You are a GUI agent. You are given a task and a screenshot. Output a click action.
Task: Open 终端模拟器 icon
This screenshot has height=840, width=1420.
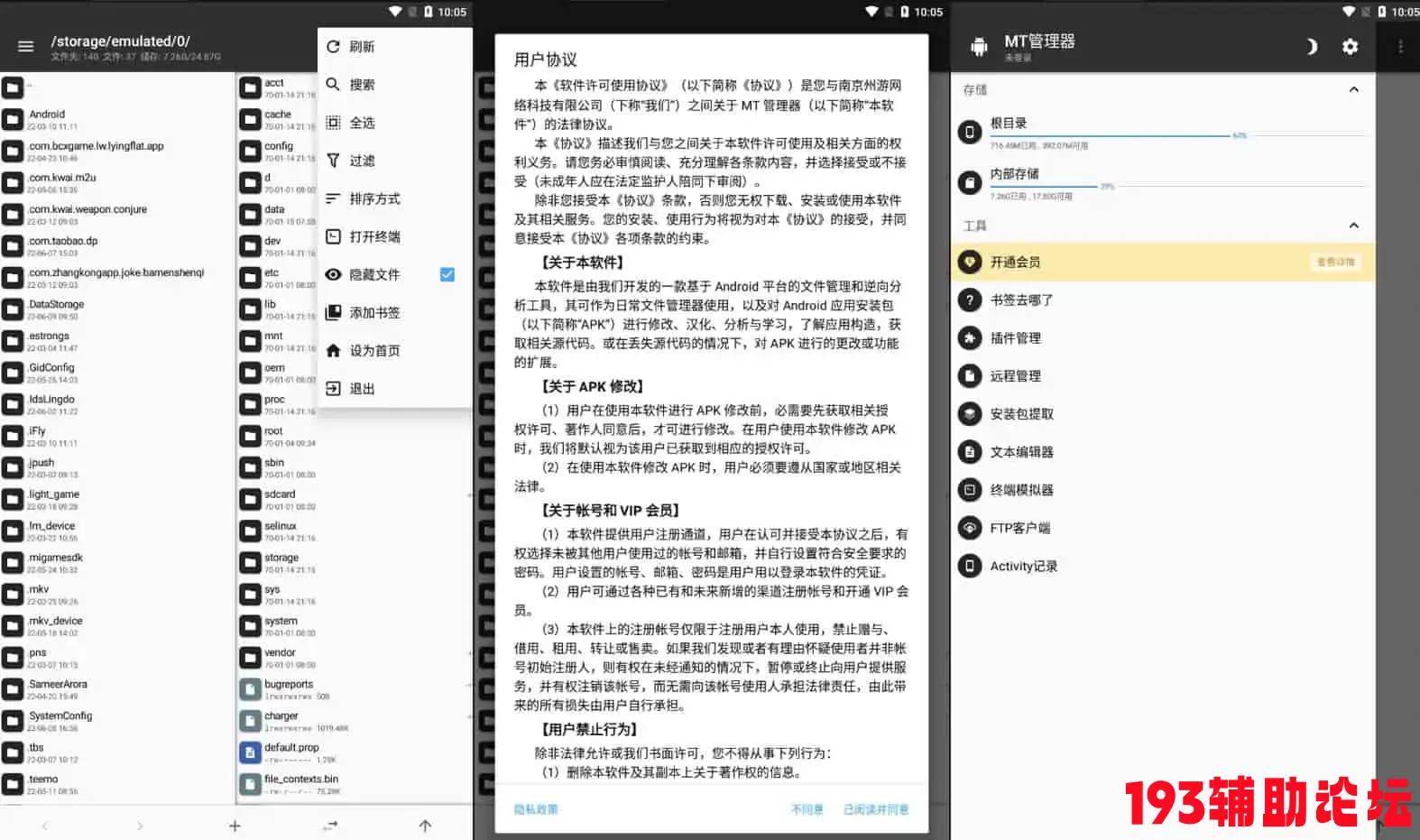click(970, 490)
